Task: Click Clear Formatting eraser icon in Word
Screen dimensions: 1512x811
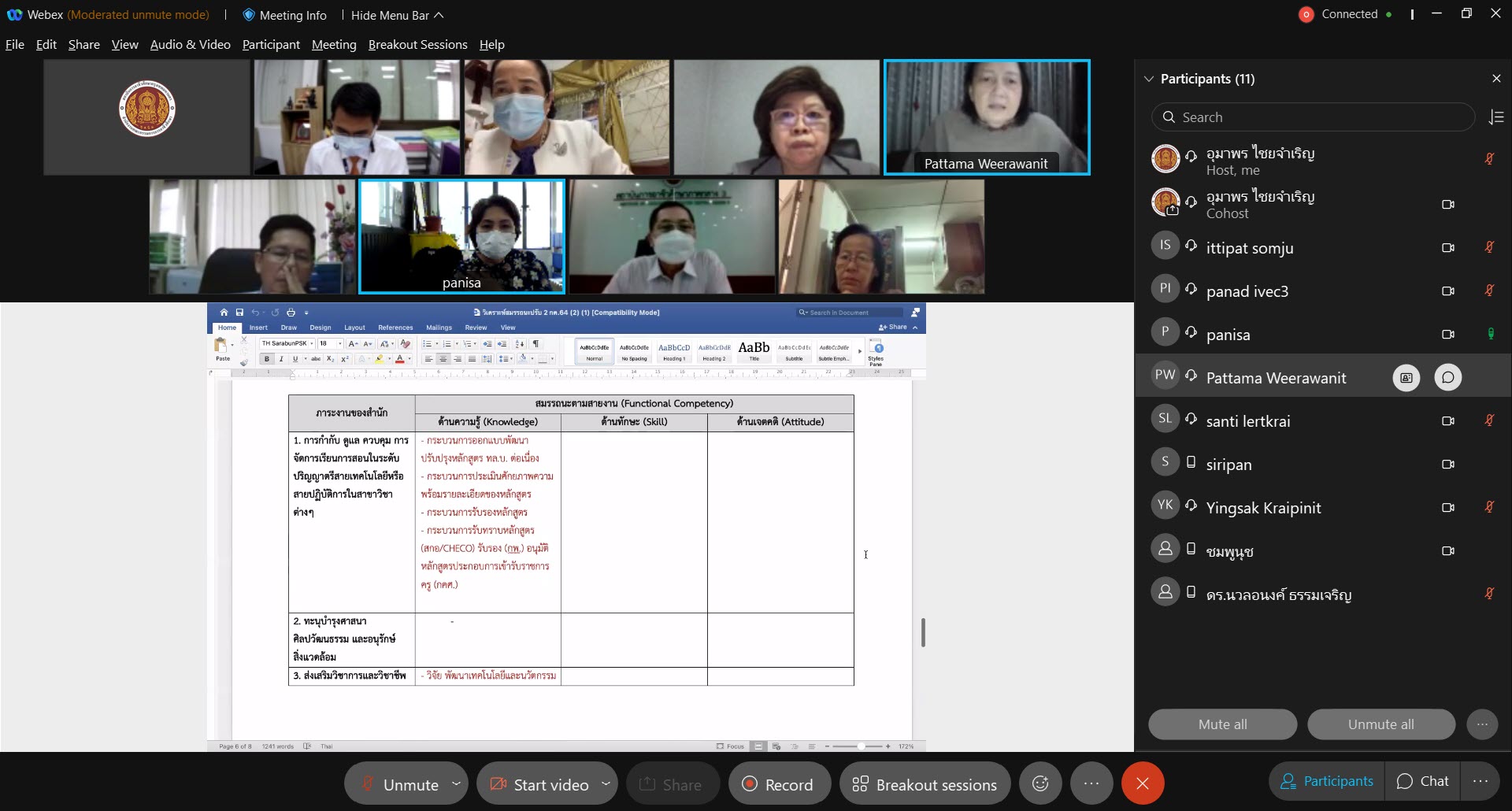Action: coord(405,343)
